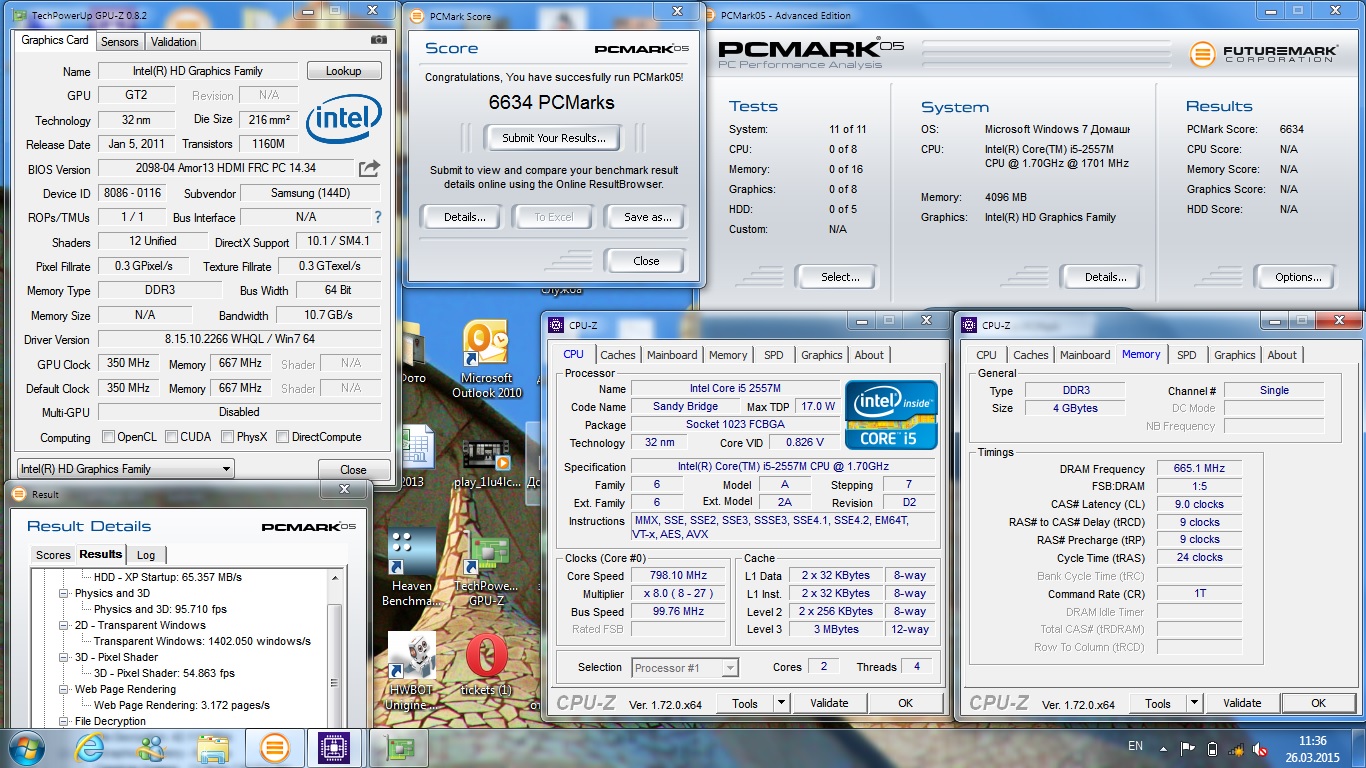Collapse the Web Page Rendering node
The width and height of the screenshot is (1366, 768).
[x=66, y=689]
